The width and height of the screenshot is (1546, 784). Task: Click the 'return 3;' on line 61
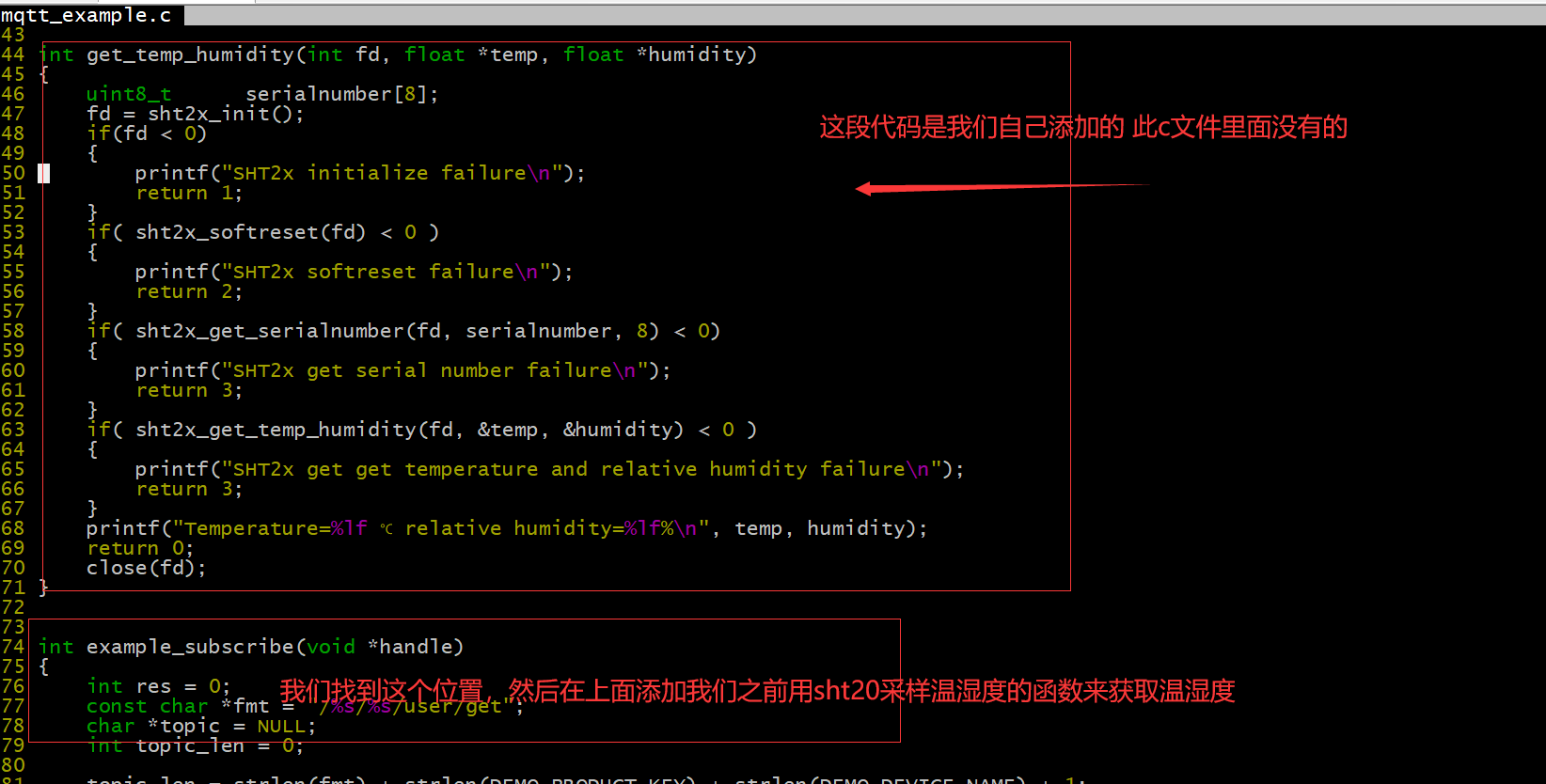point(189,390)
